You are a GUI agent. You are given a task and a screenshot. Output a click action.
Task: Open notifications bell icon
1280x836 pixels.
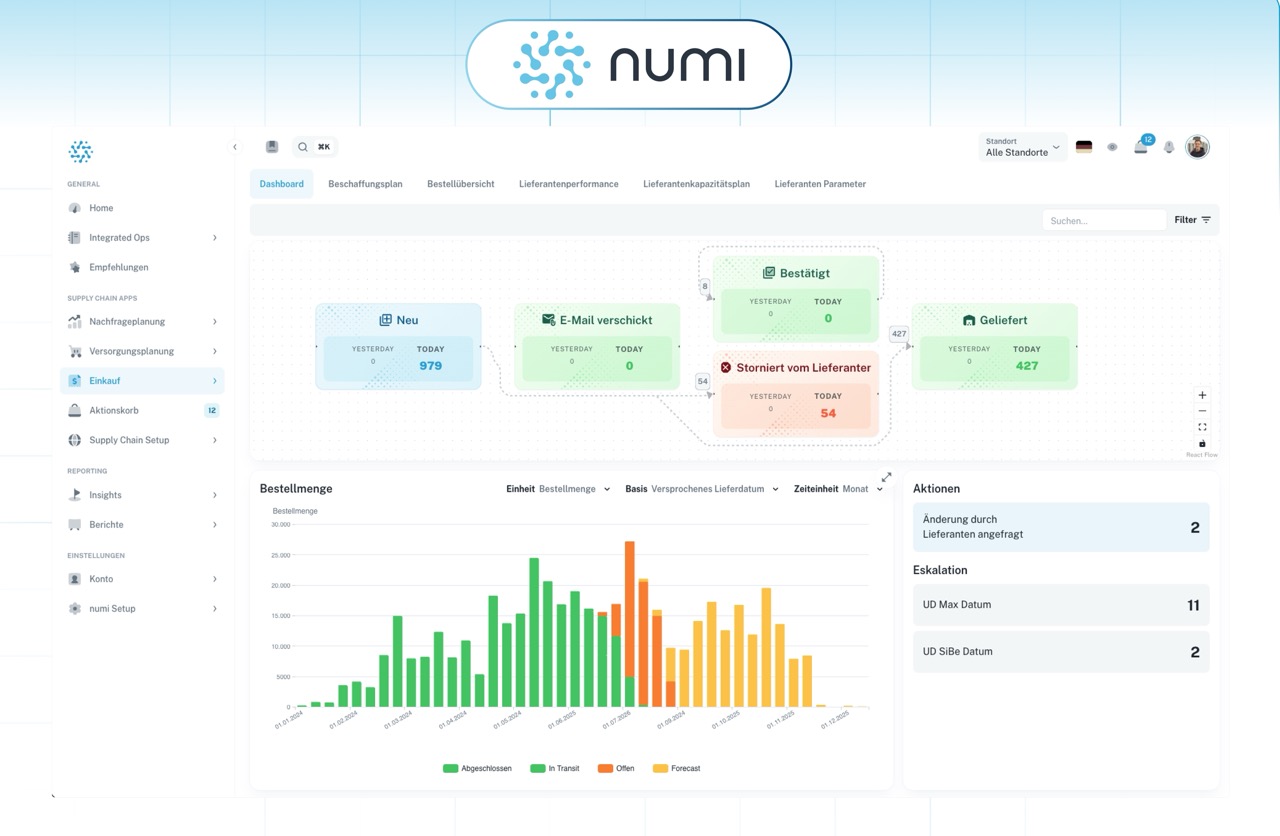(1169, 147)
